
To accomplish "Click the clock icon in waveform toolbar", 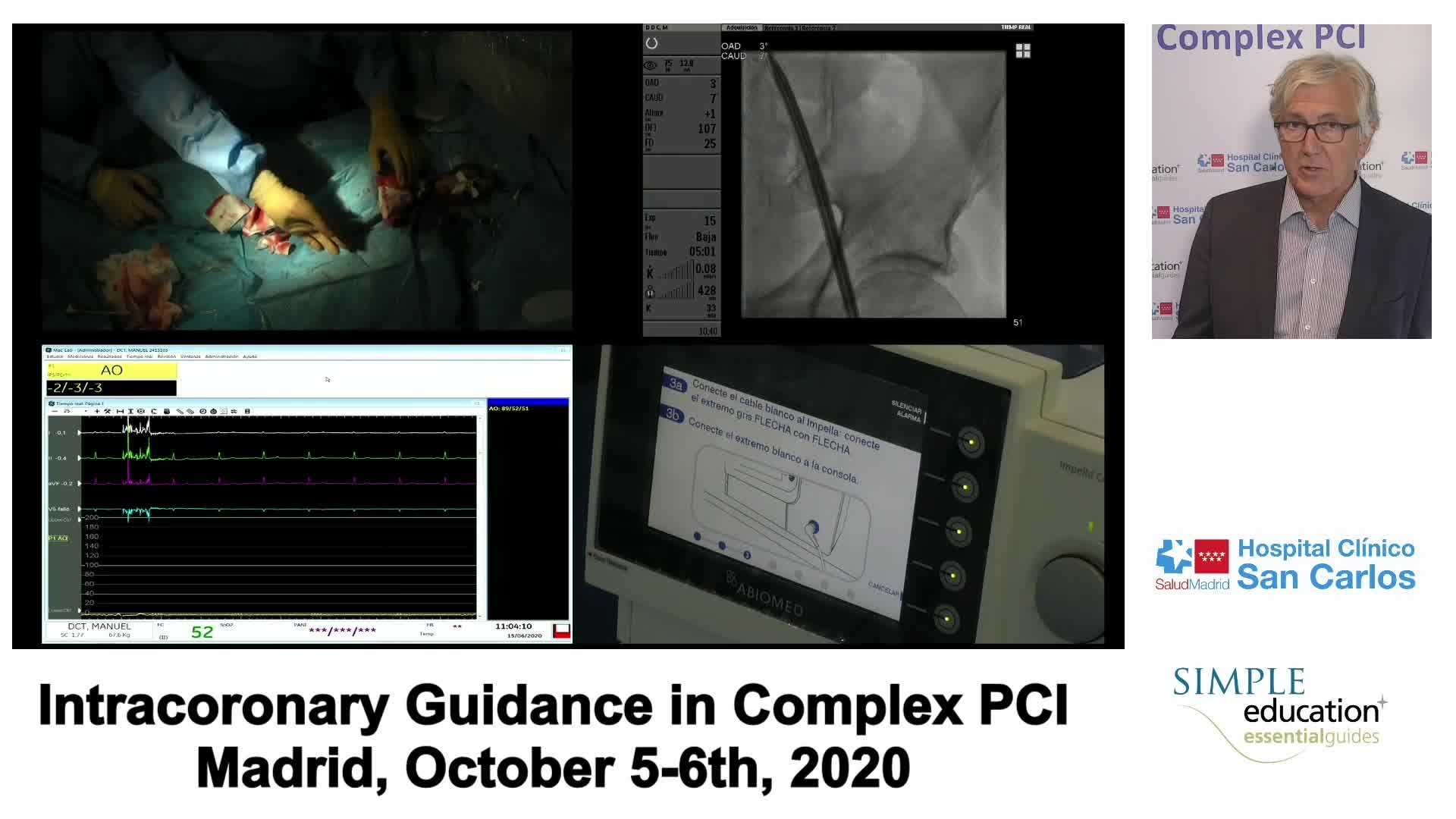I will 202,411.
